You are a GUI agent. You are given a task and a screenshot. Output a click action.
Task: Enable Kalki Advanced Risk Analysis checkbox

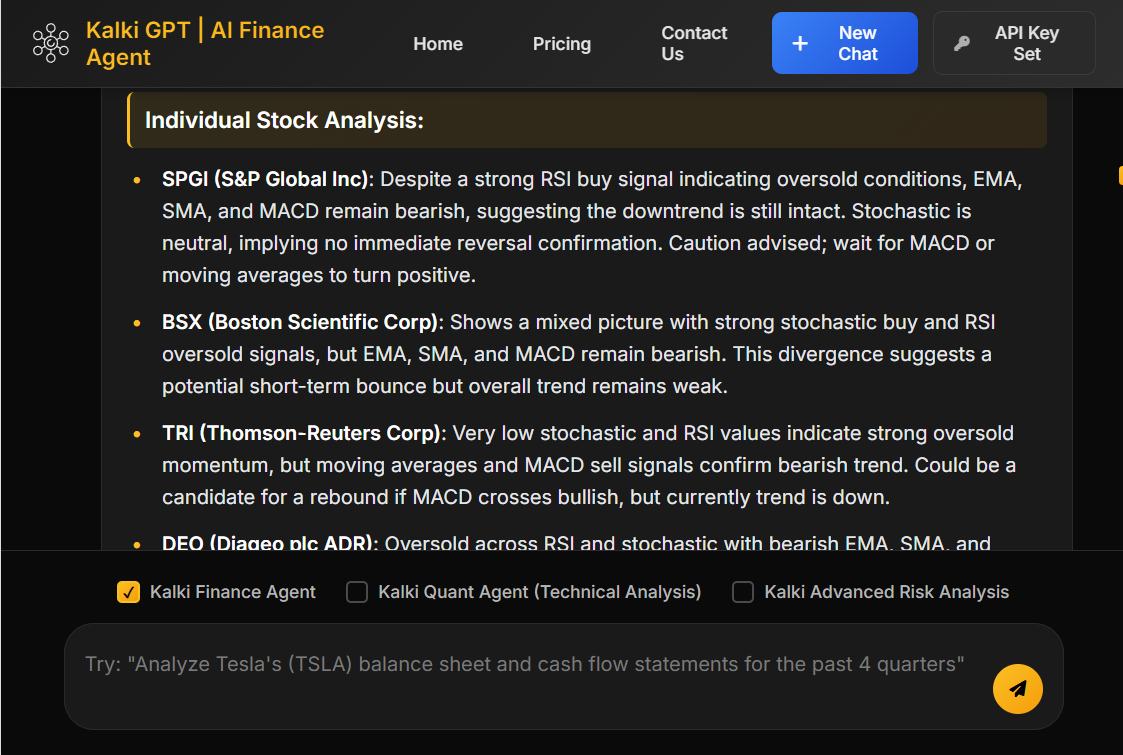(743, 592)
